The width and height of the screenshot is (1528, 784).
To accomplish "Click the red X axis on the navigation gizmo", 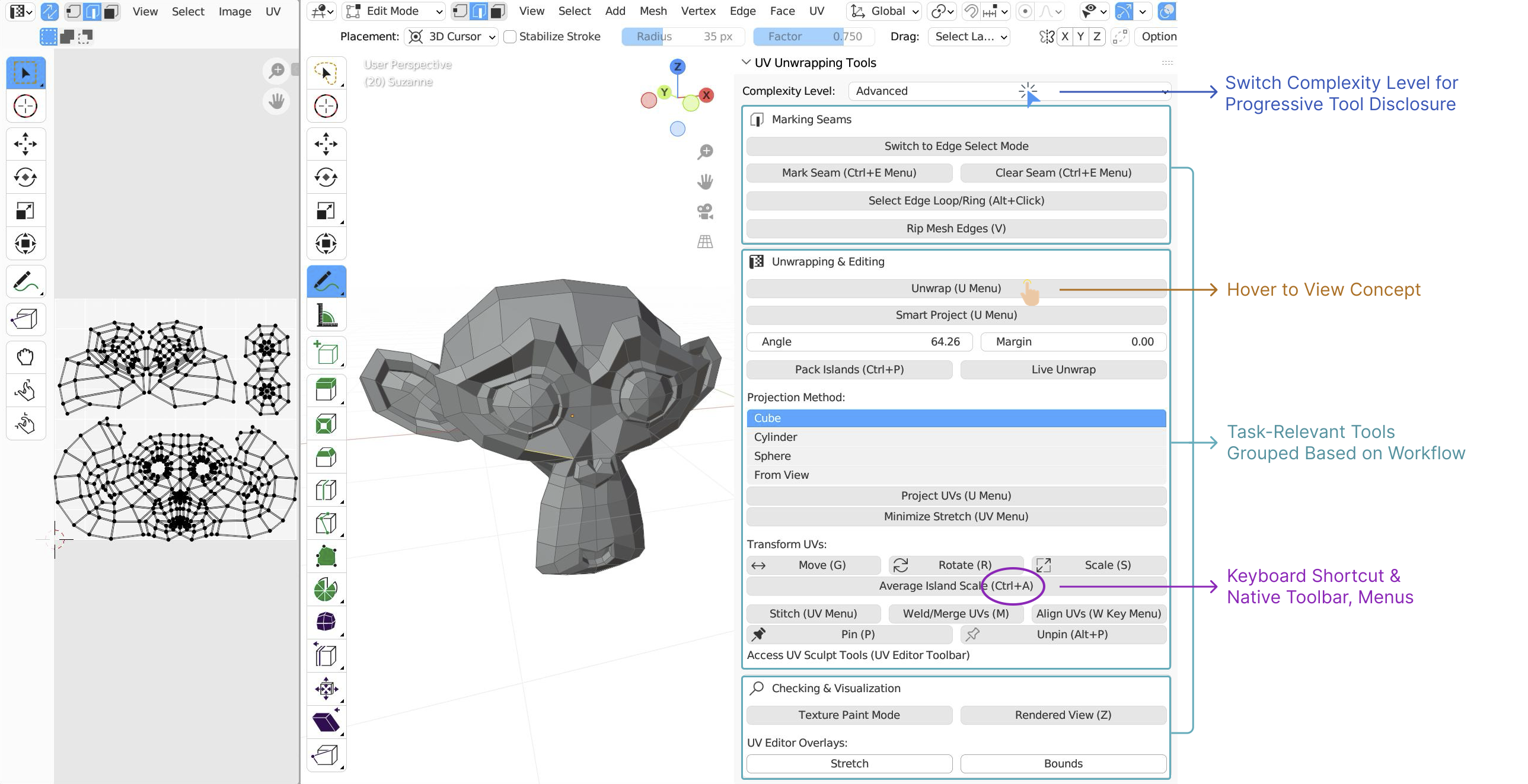I will [706, 95].
